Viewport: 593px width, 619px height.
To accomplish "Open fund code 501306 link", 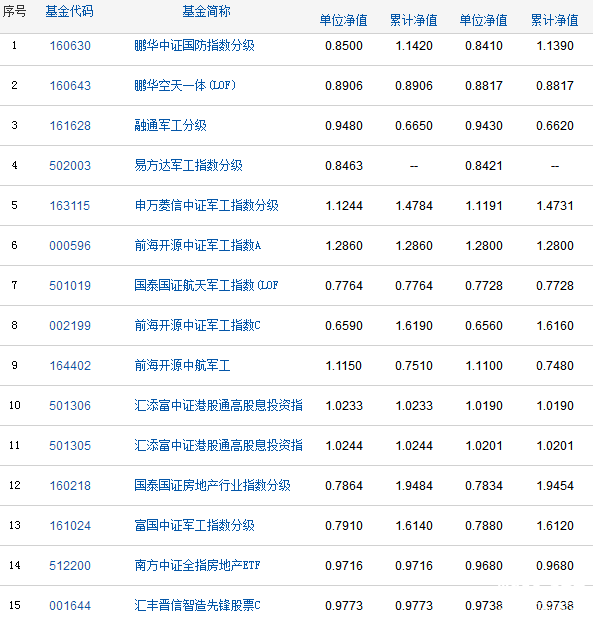I will (70, 406).
